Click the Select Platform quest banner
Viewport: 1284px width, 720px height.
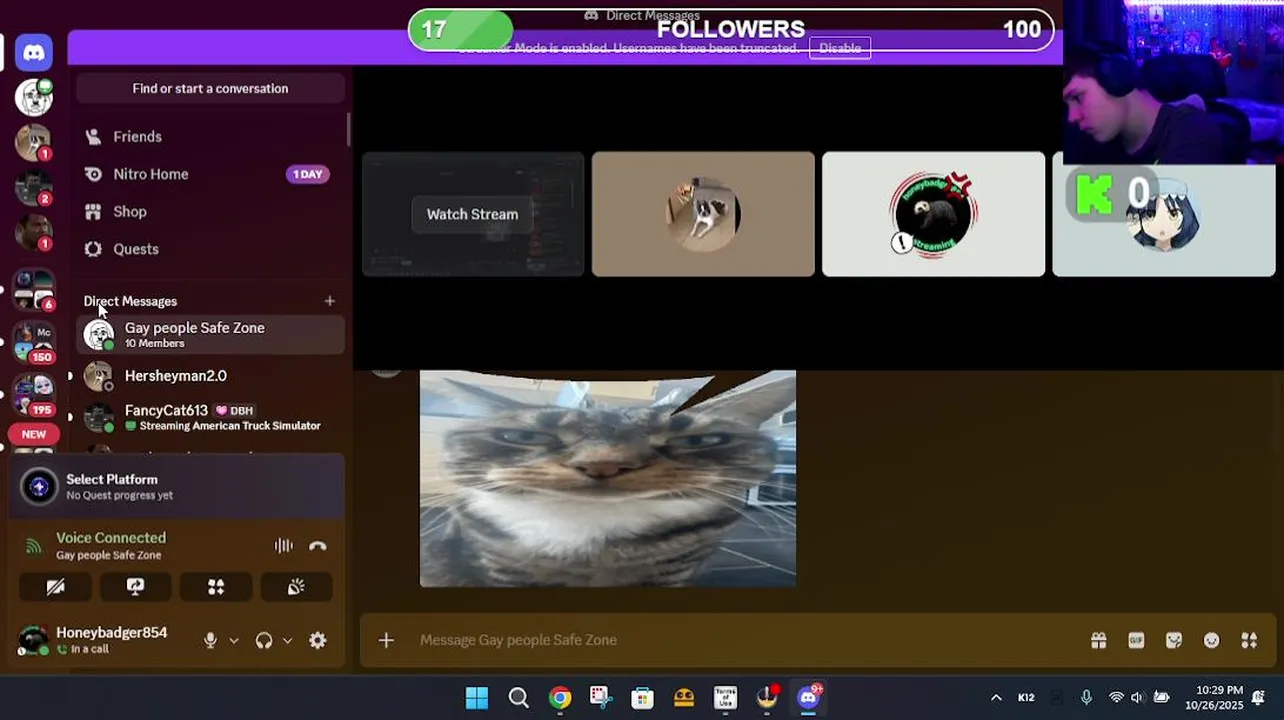click(177, 486)
